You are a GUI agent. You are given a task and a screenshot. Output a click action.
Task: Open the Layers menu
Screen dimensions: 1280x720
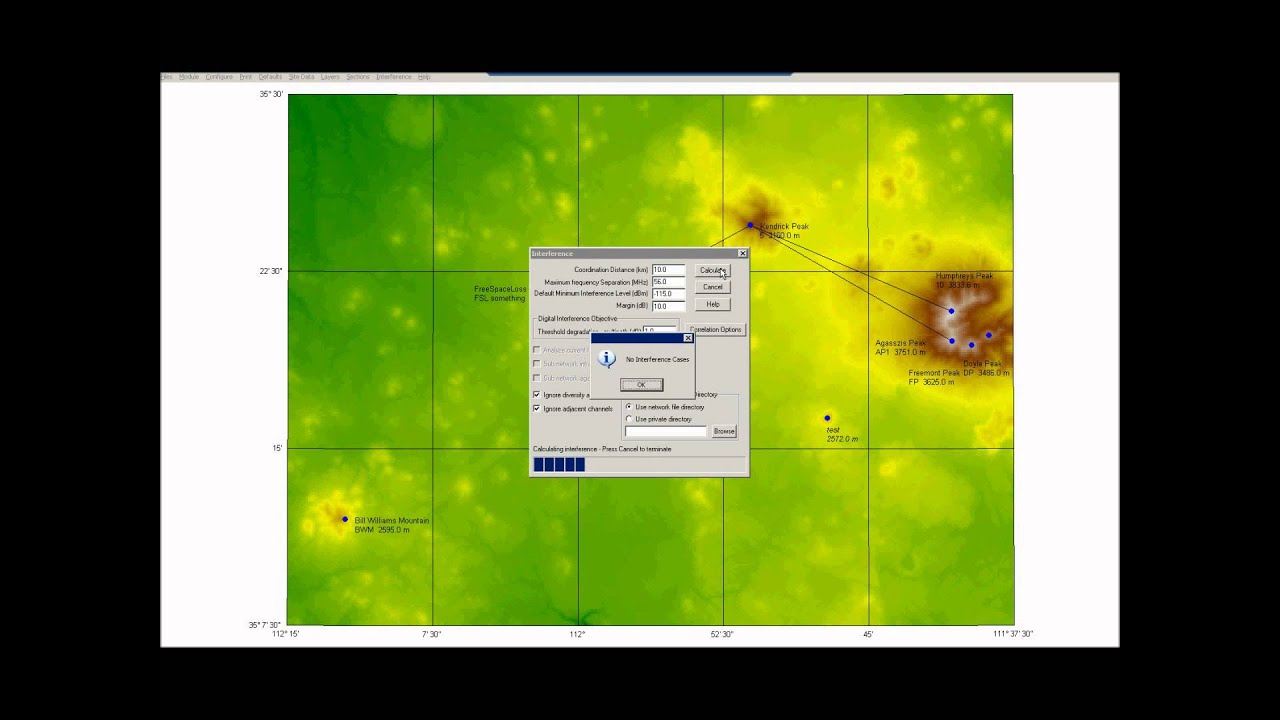click(330, 77)
